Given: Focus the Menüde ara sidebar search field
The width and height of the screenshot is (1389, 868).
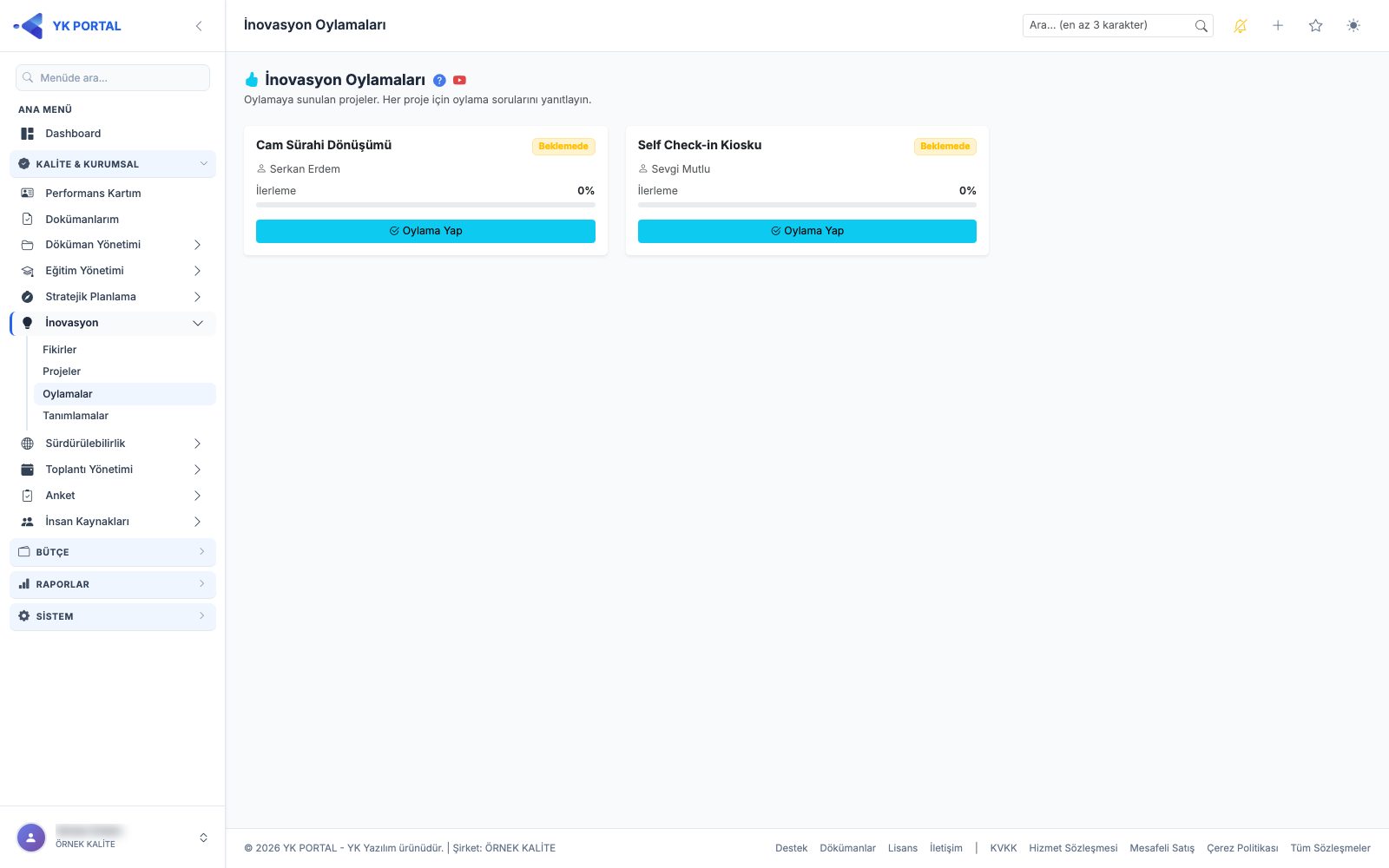Looking at the screenshot, I should 113,77.
